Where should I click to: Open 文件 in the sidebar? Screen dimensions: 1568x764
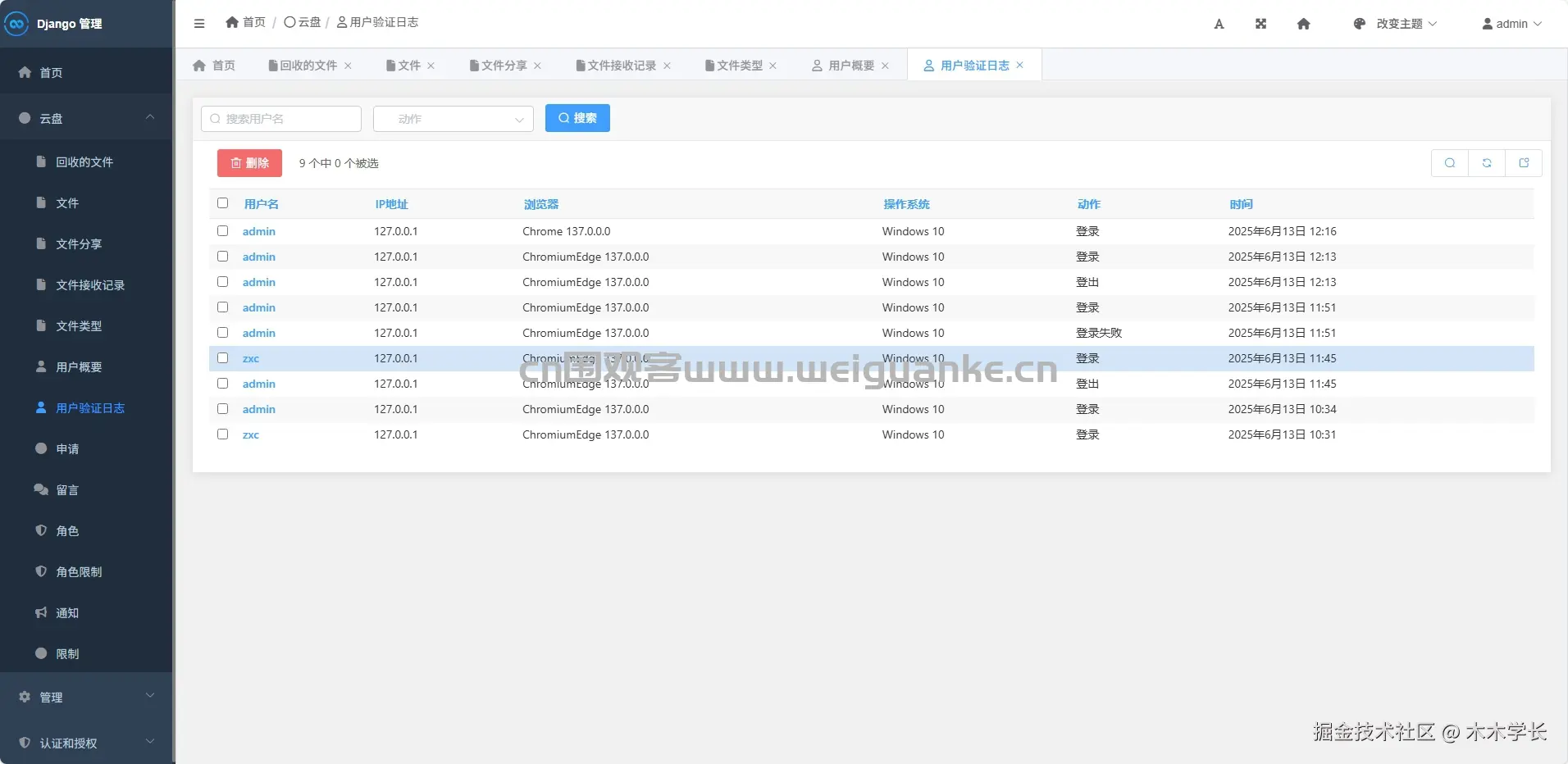(x=86, y=203)
